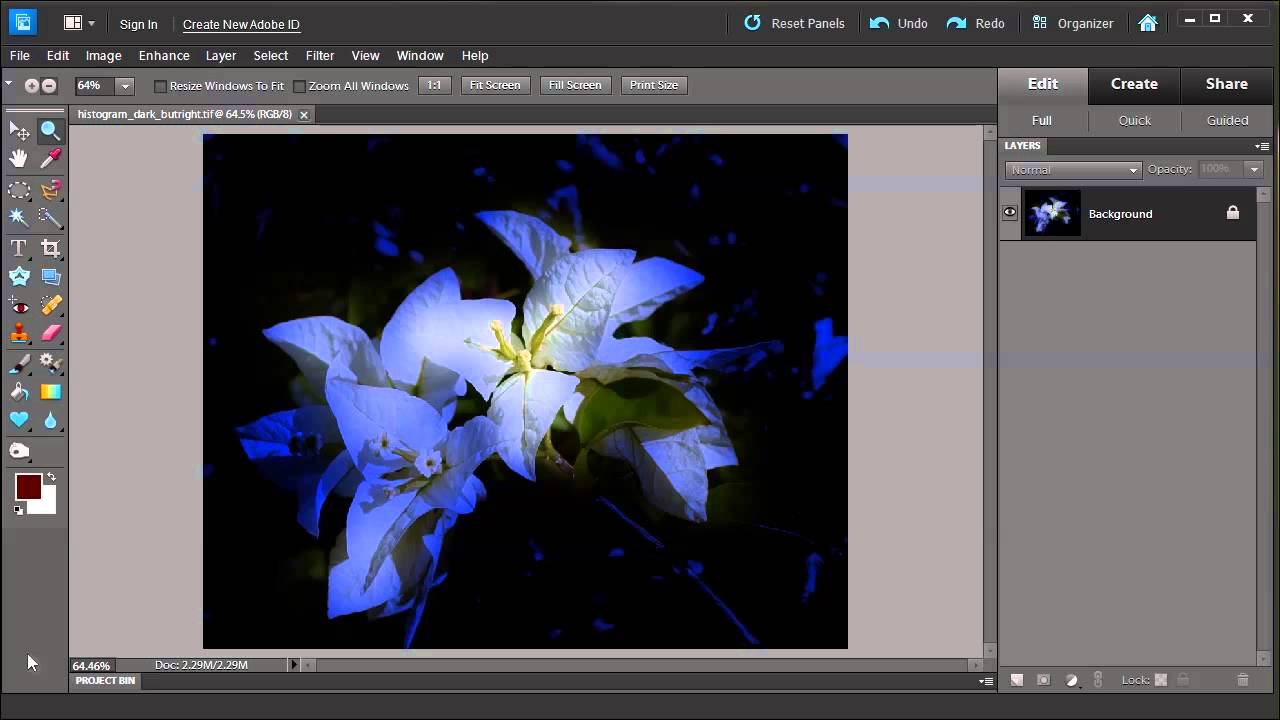Swap foreground and background colors arrow
This screenshot has height=720, width=1280.
tap(51, 477)
